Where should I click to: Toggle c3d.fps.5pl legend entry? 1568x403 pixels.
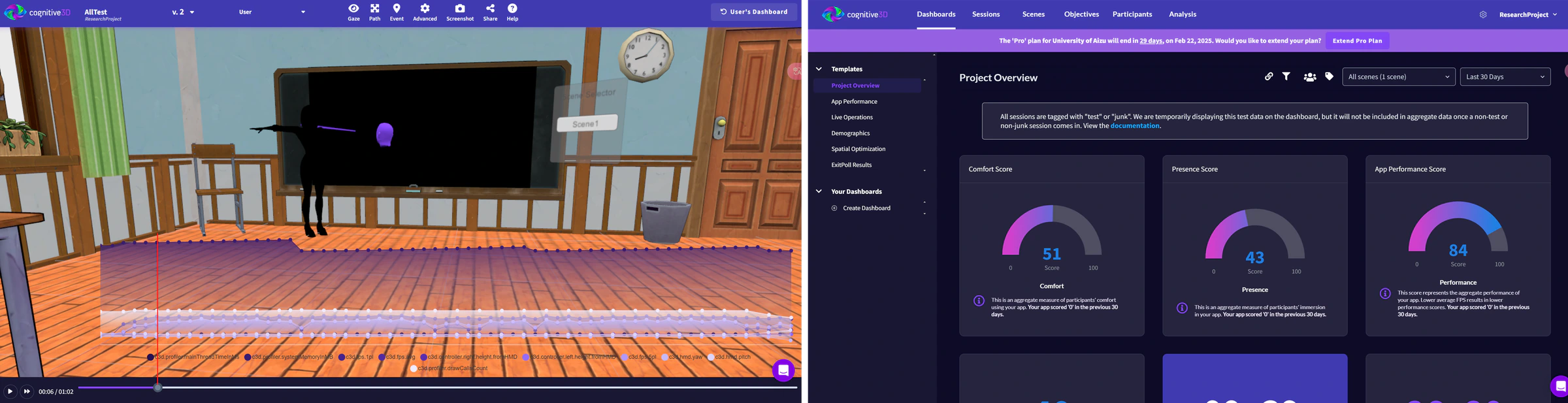pyautogui.click(x=639, y=357)
